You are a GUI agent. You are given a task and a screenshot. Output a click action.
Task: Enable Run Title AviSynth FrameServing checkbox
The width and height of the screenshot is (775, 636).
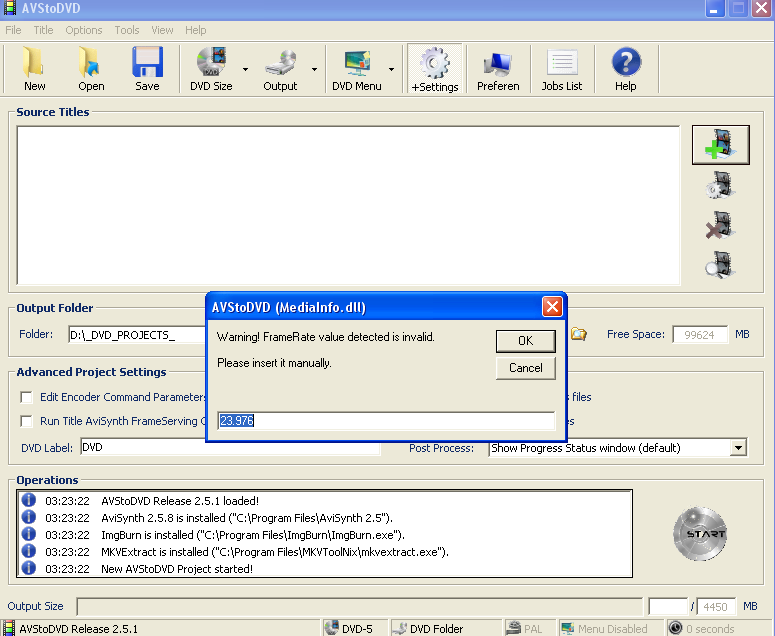pyautogui.click(x=26, y=421)
